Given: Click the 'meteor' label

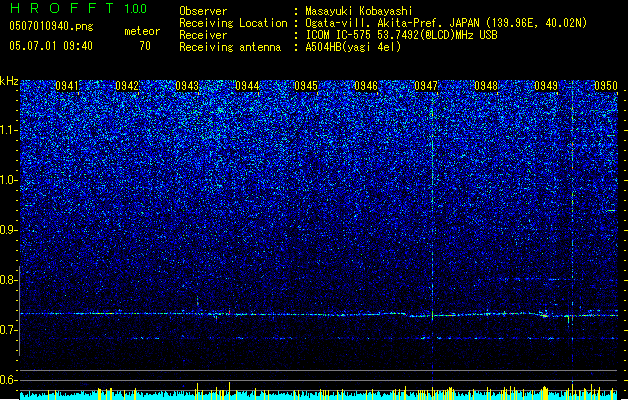Looking at the screenshot, I should pyautogui.click(x=142, y=31).
